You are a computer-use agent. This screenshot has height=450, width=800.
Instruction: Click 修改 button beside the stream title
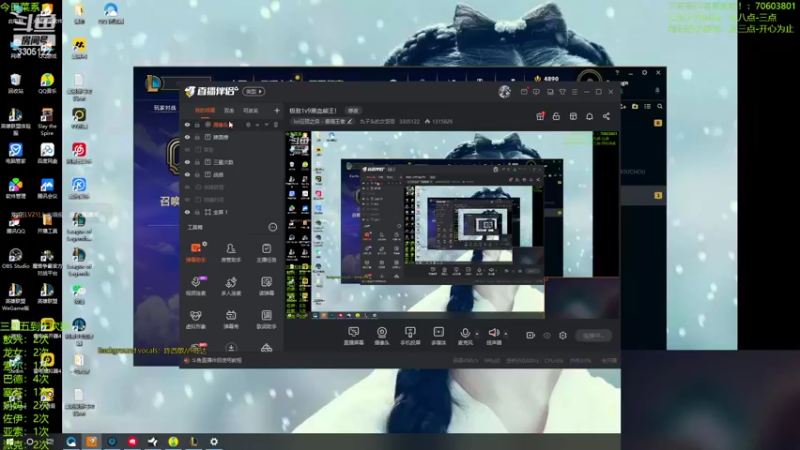(353, 111)
